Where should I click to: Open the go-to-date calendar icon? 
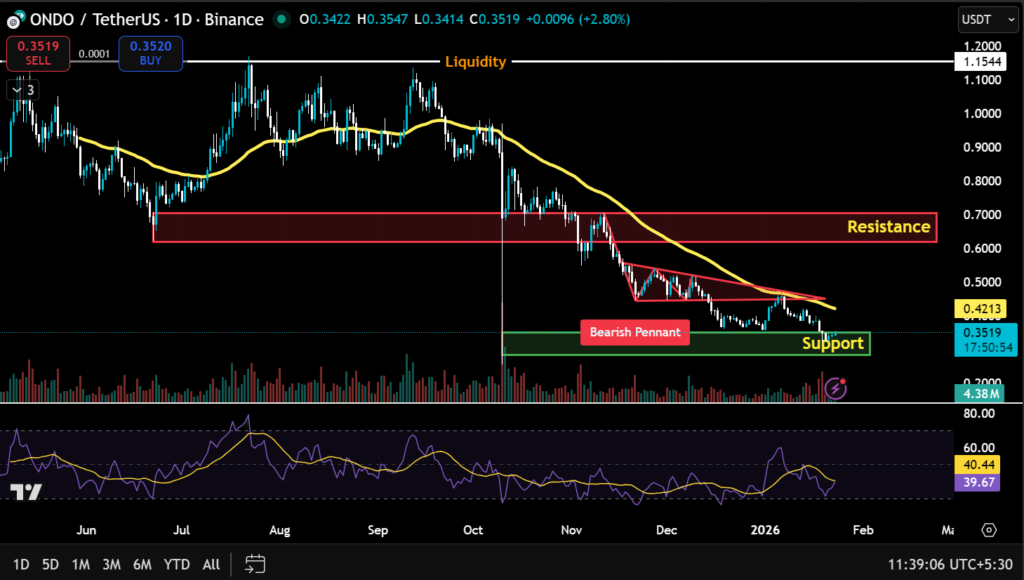coord(255,563)
